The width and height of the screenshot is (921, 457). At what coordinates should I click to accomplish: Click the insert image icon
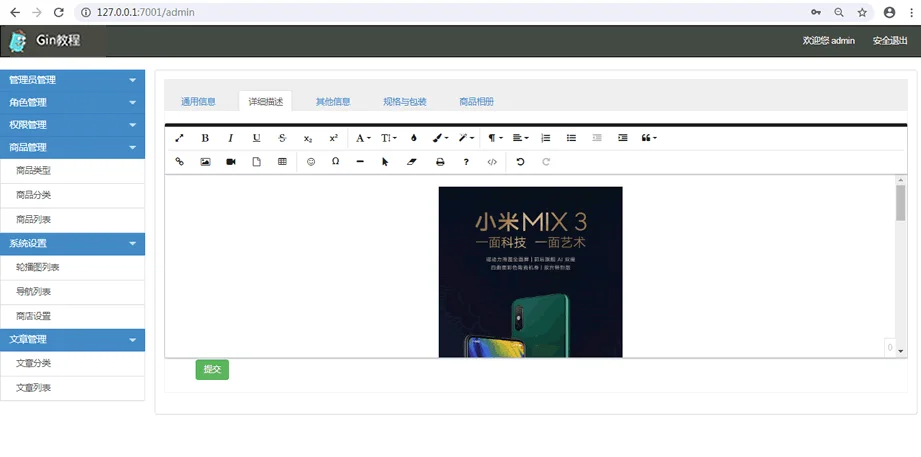click(205, 162)
